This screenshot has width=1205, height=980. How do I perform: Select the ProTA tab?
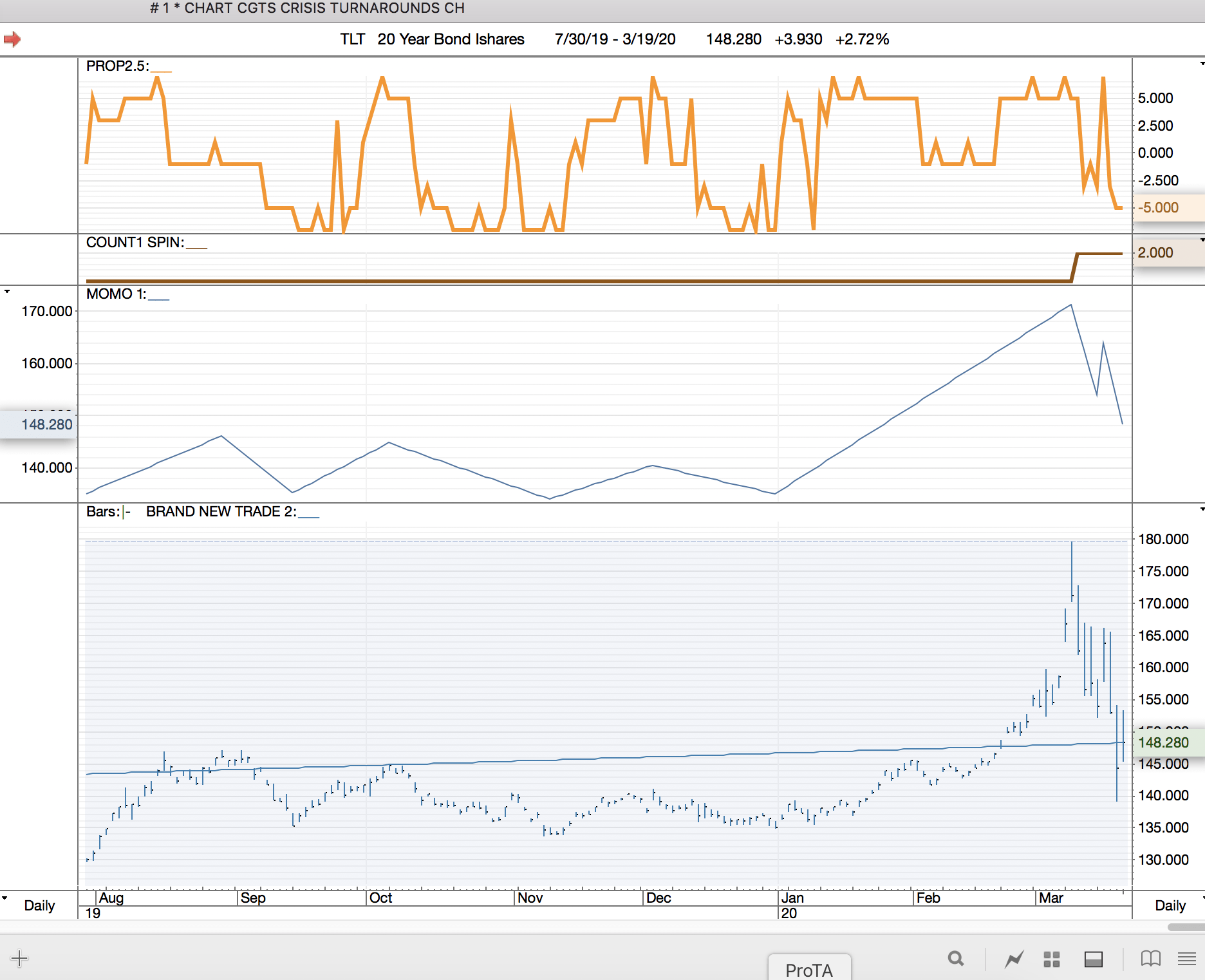coord(809,968)
